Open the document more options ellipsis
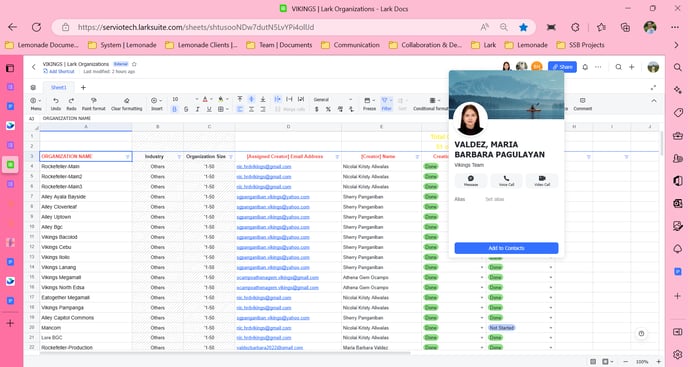This screenshot has width=688, height=367. point(598,67)
